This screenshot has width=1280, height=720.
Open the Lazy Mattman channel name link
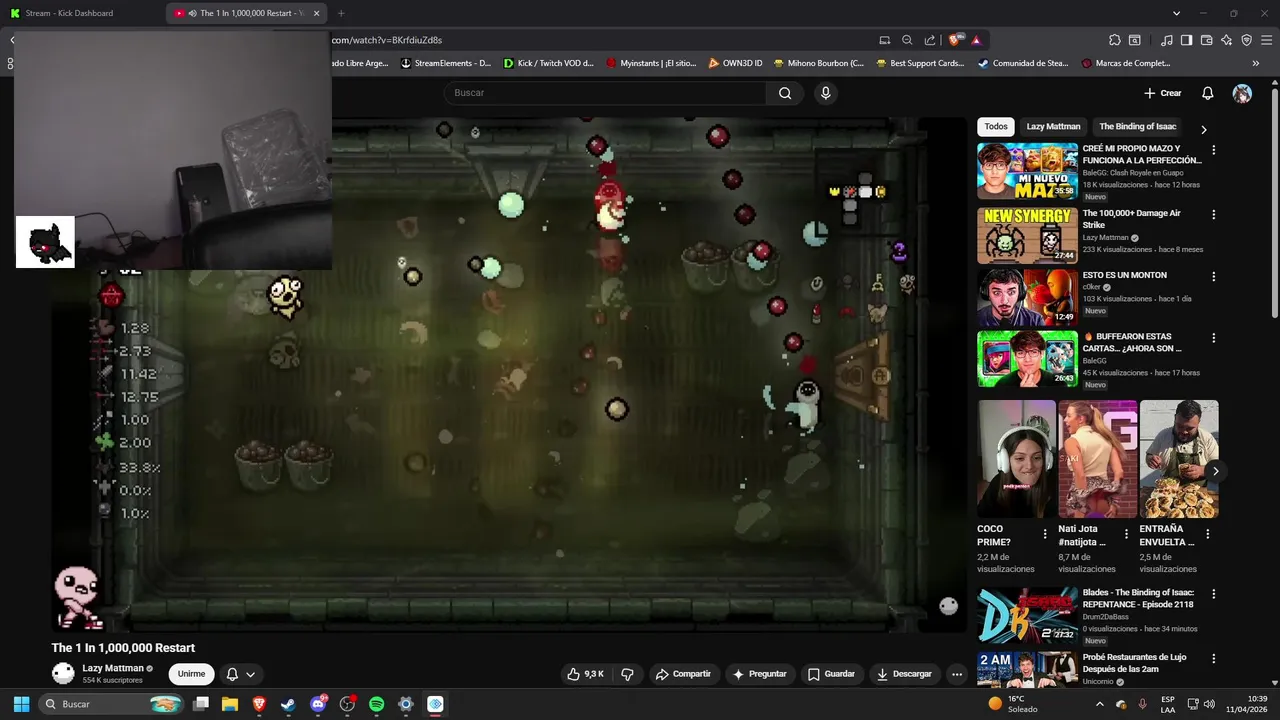[113, 668]
